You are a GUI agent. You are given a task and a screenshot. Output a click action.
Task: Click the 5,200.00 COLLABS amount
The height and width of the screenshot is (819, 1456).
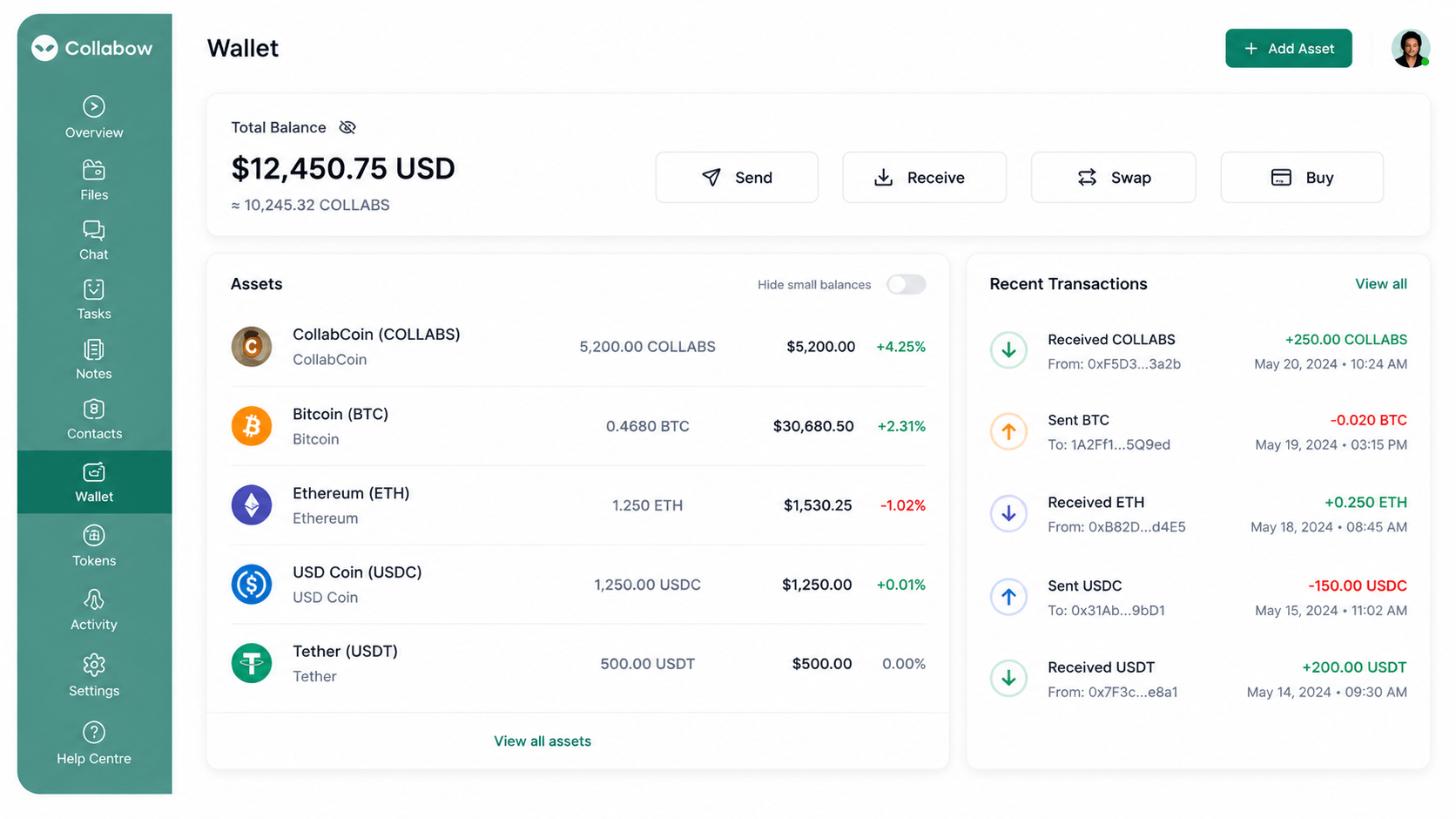(x=647, y=347)
